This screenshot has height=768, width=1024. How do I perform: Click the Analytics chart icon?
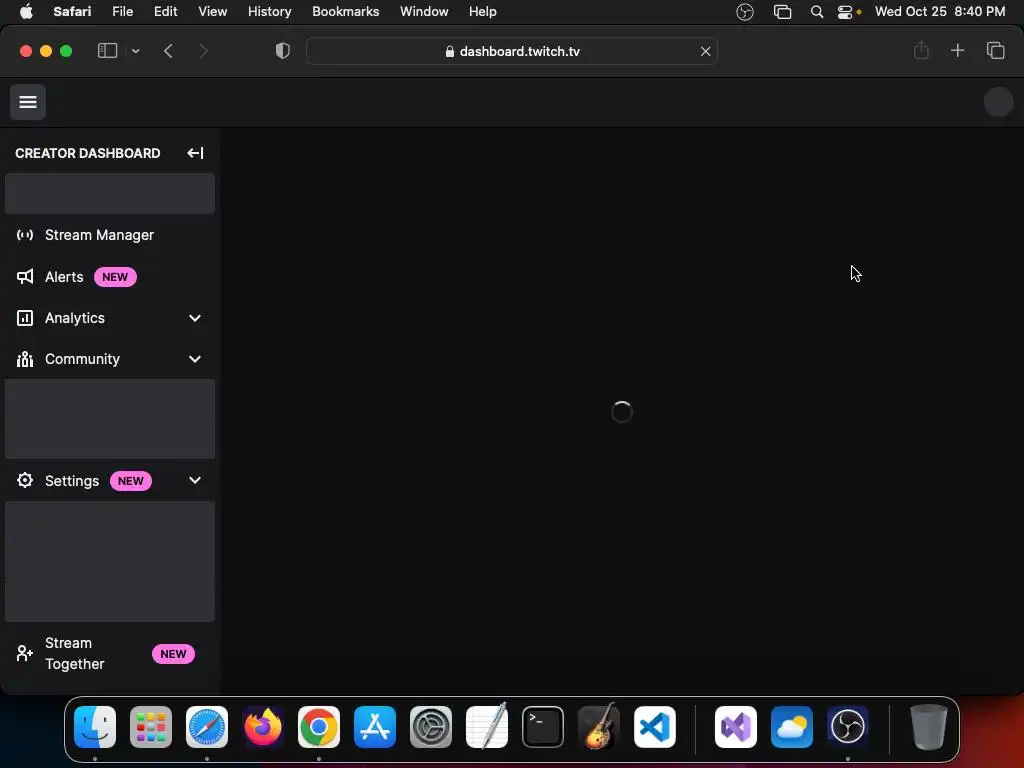[x=25, y=318]
